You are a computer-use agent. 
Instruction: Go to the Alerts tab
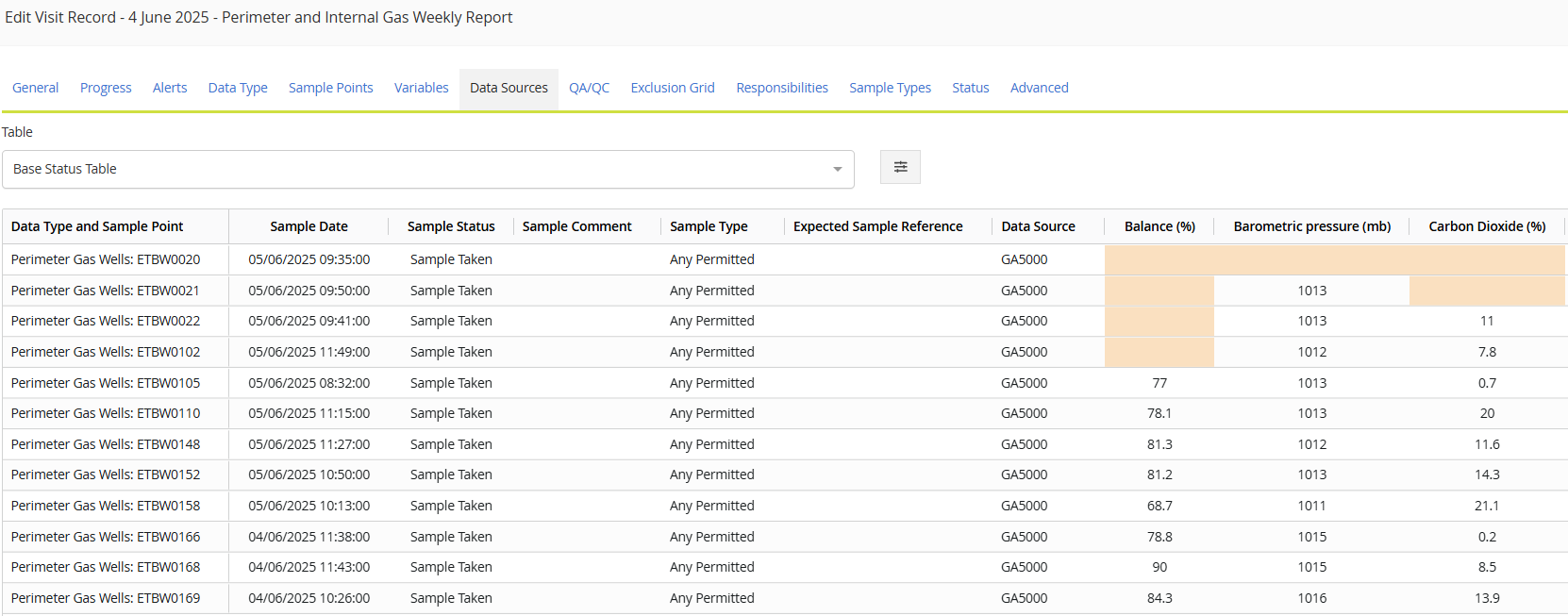(x=170, y=88)
